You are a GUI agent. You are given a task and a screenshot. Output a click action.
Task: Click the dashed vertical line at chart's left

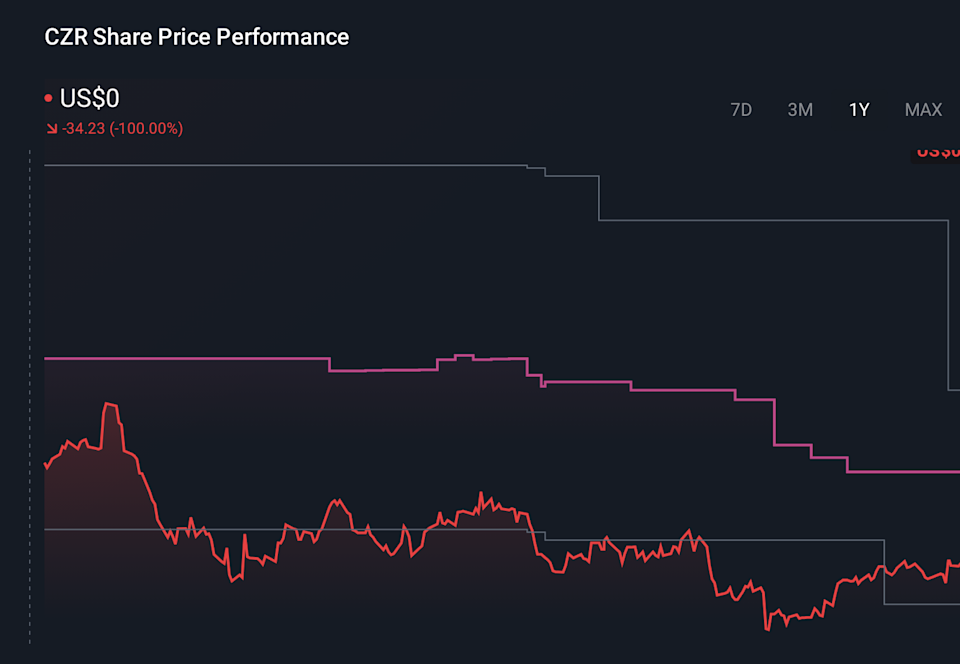tap(30, 400)
